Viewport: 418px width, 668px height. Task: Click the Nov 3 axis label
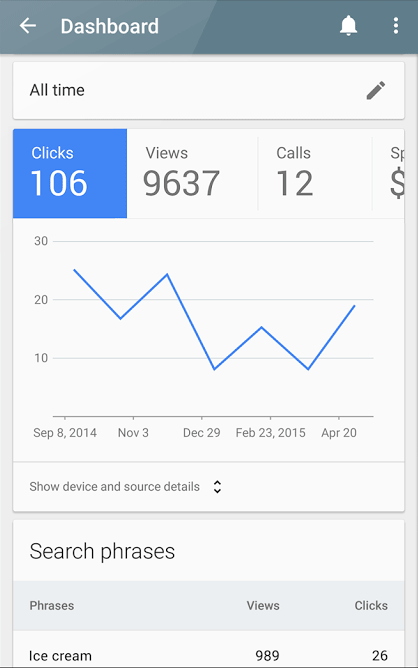[133, 433]
